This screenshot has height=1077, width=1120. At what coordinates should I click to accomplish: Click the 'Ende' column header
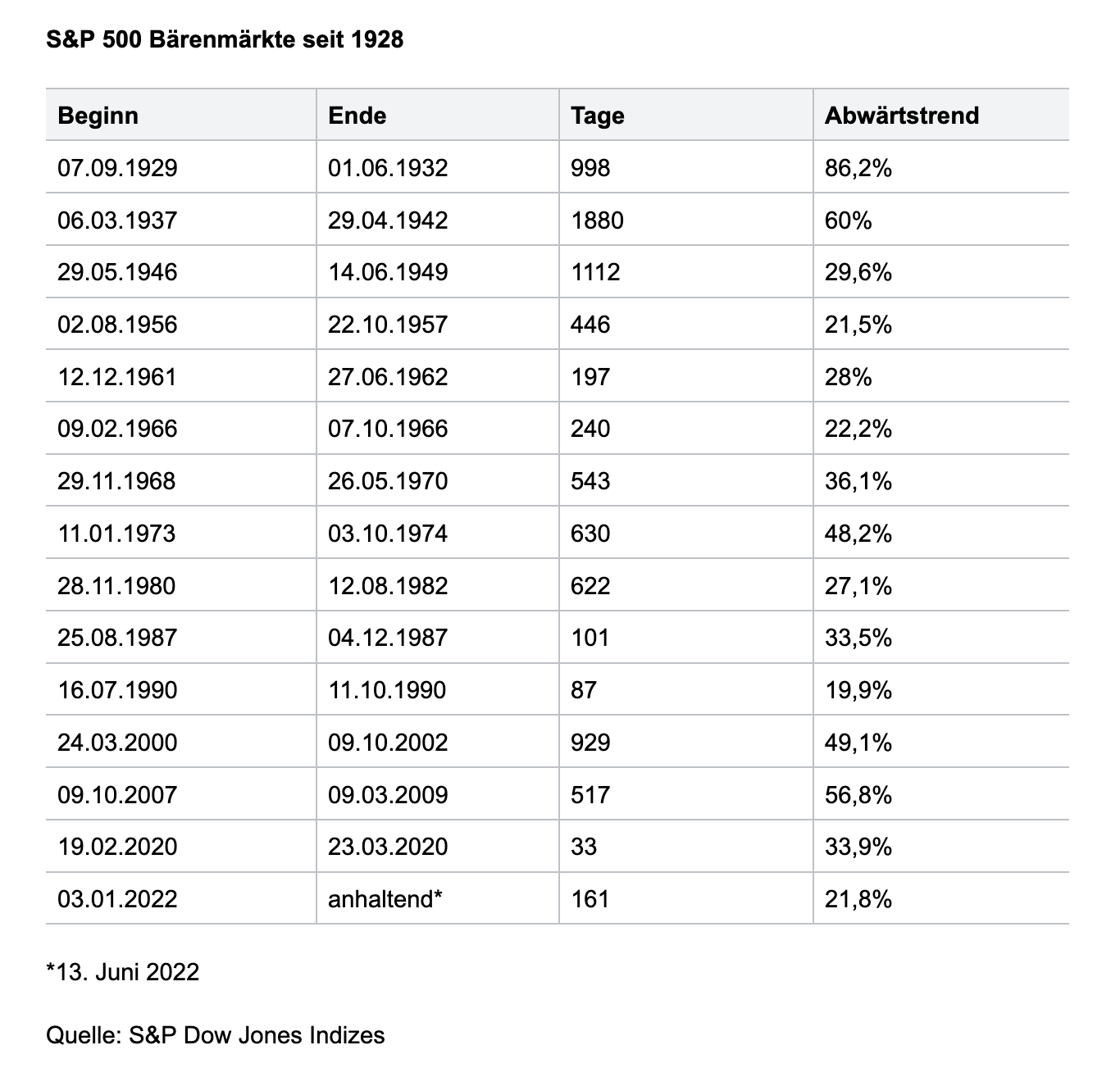[x=357, y=115]
